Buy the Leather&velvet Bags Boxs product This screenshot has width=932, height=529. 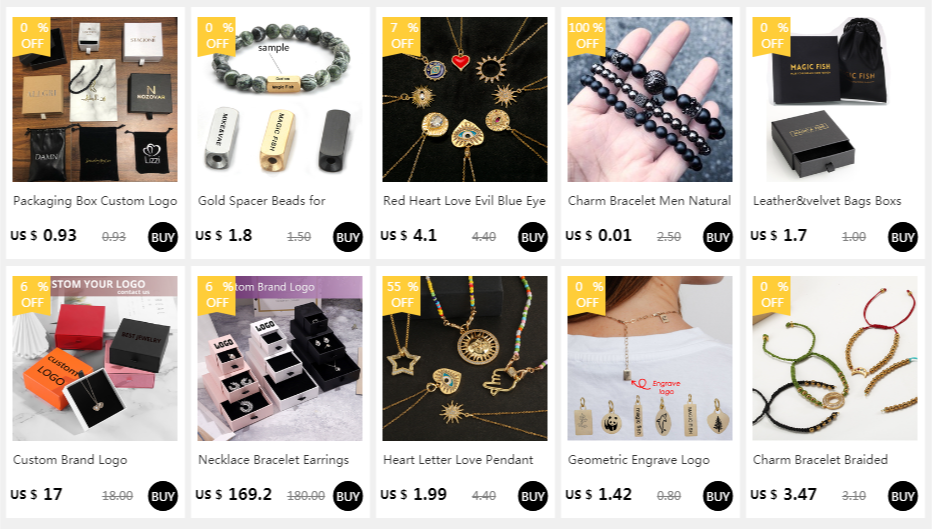tap(902, 237)
